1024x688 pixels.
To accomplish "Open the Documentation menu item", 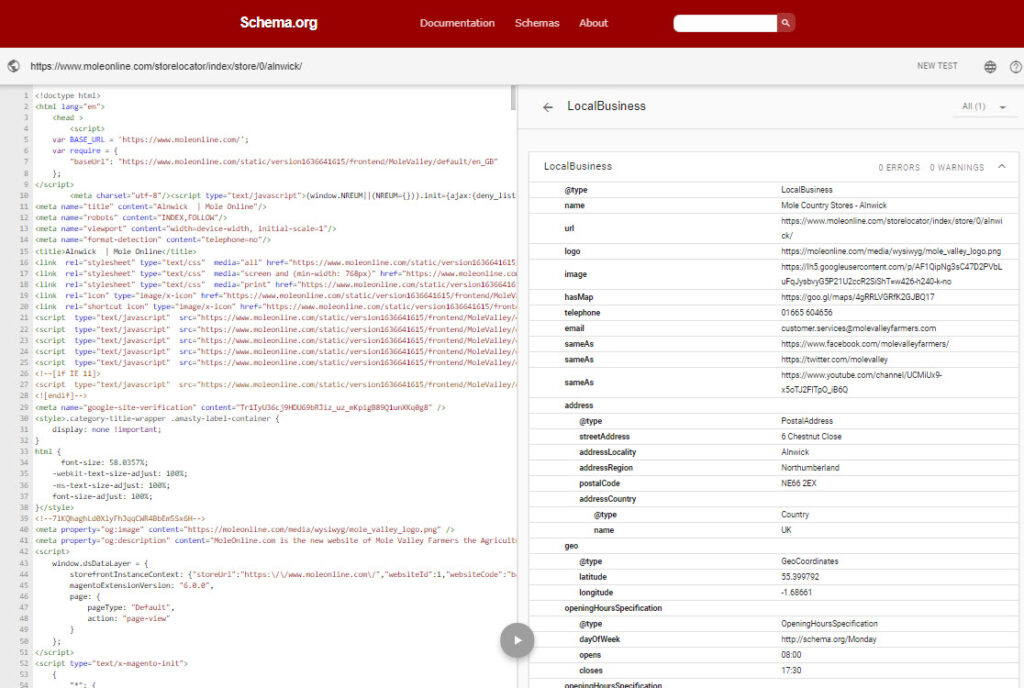I will [x=457, y=23].
